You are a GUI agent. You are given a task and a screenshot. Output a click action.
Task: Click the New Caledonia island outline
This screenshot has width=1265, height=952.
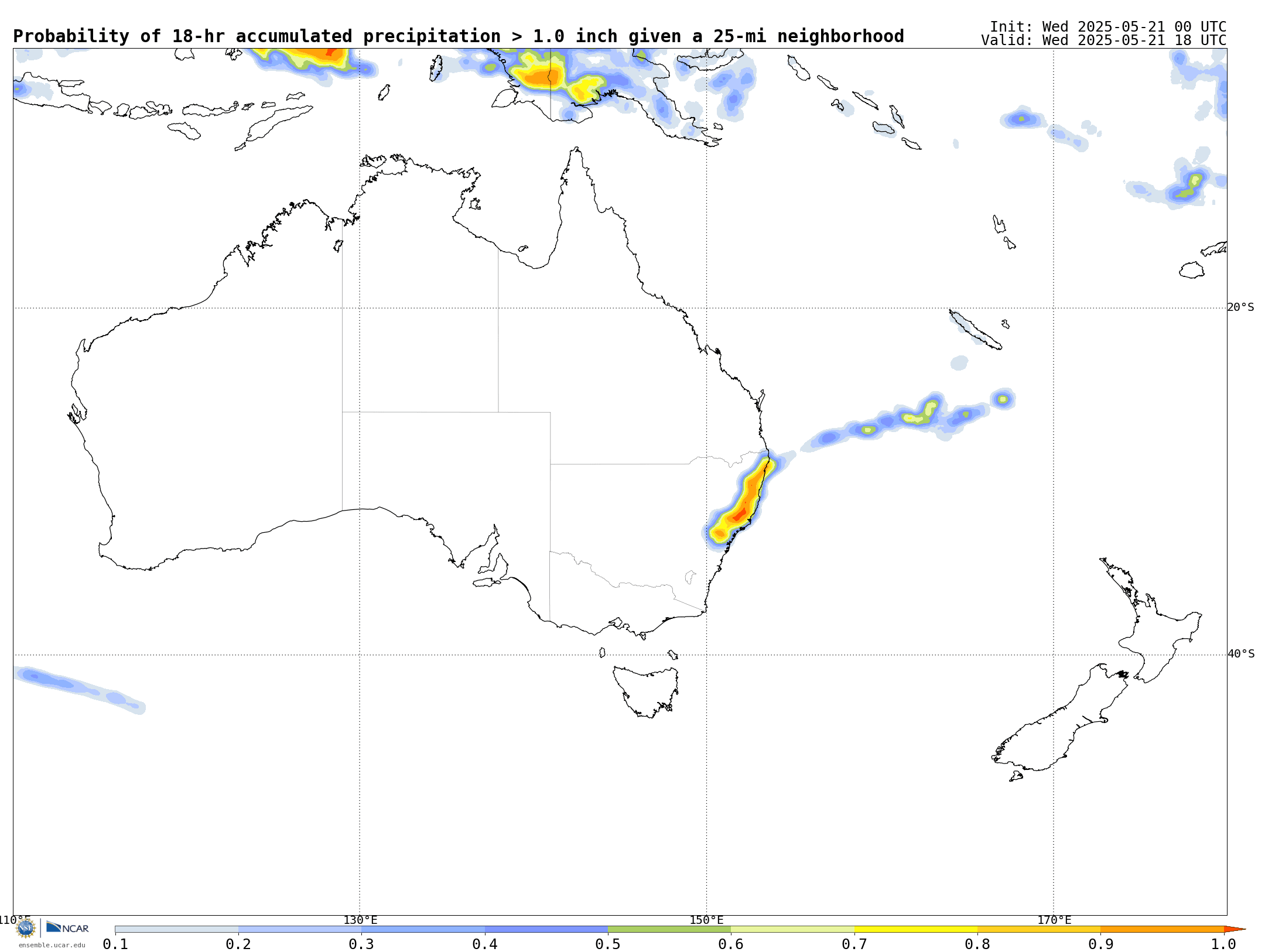(x=975, y=330)
